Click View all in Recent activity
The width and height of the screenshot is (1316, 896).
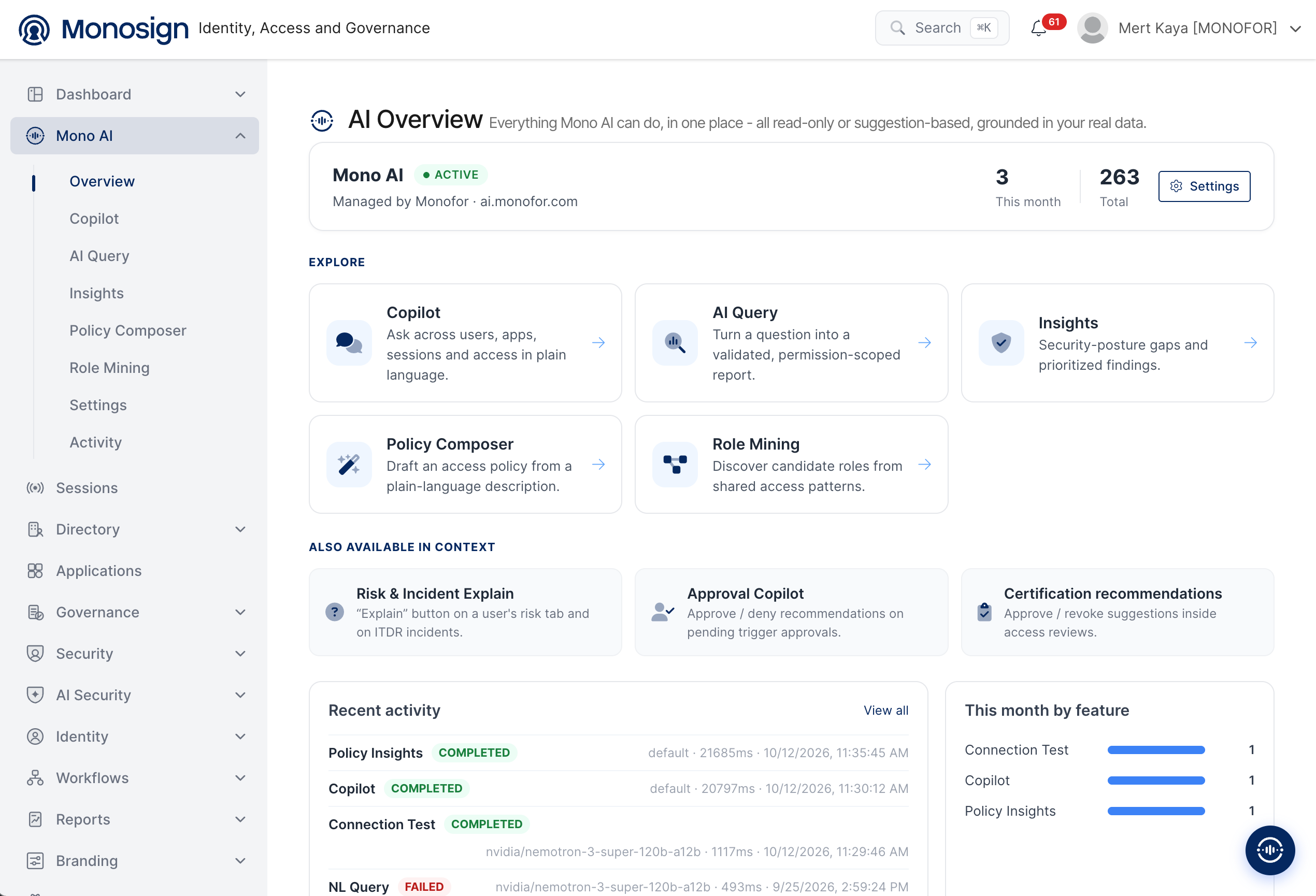point(885,711)
